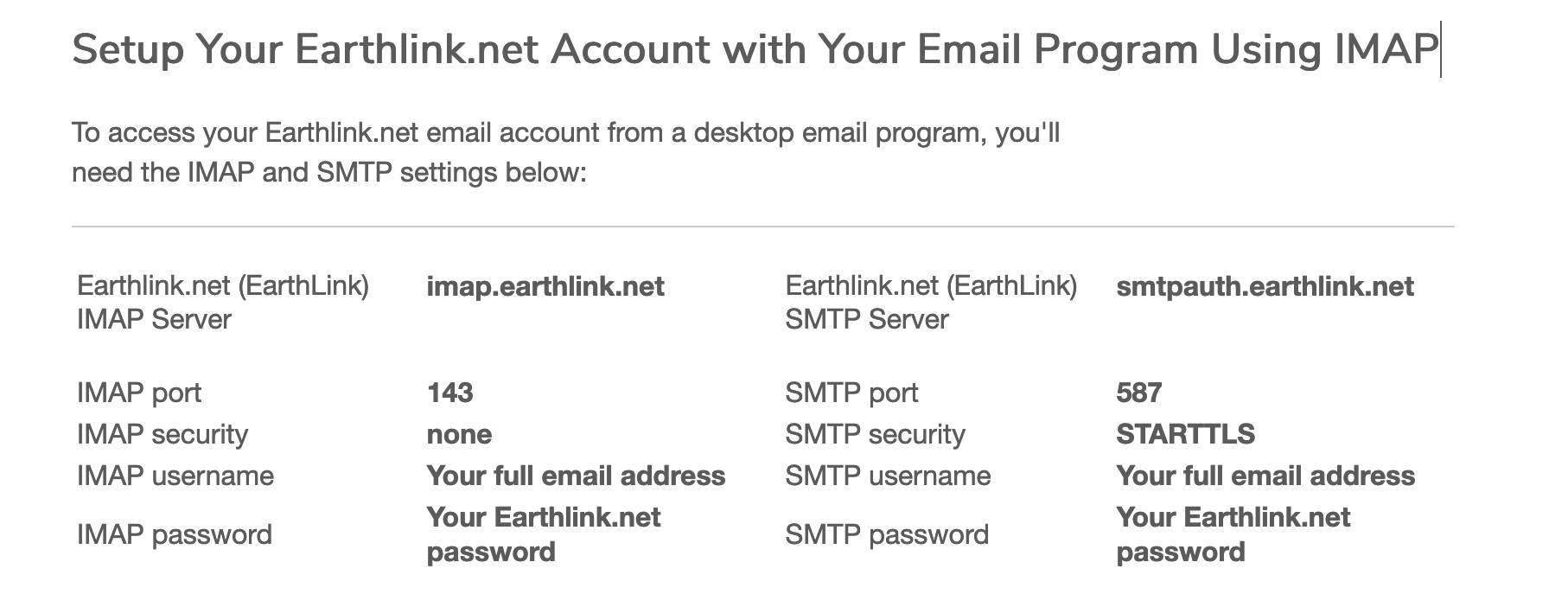Viewport: 1568px width, 607px height.
Task: Click the intro paragraph about desktop email program
Action: (x=565, y=153)
